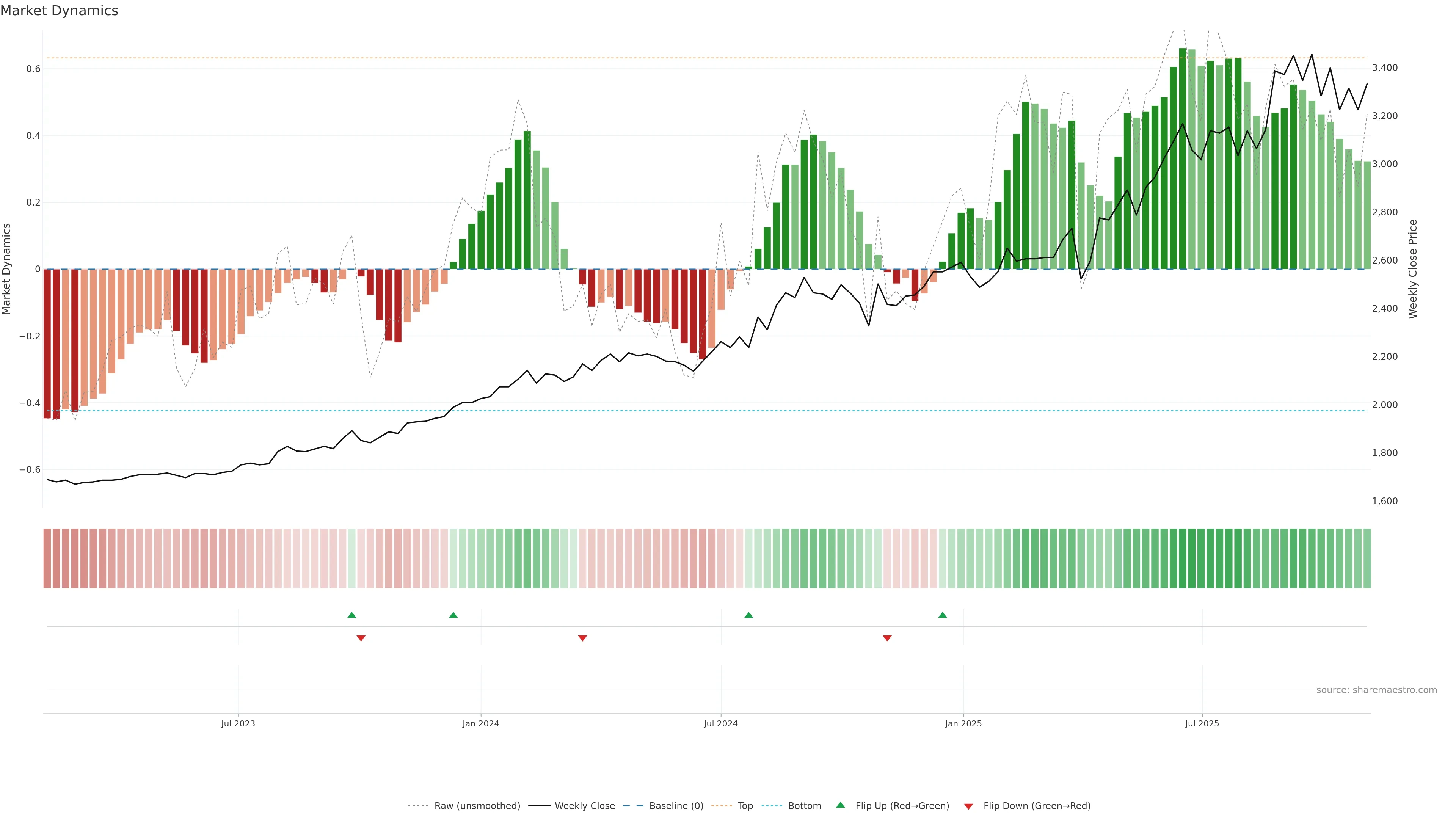Screen dimensions: 1456x819
Task: Click the Flip Up triangle after Jul 2024
Action: 748,615
